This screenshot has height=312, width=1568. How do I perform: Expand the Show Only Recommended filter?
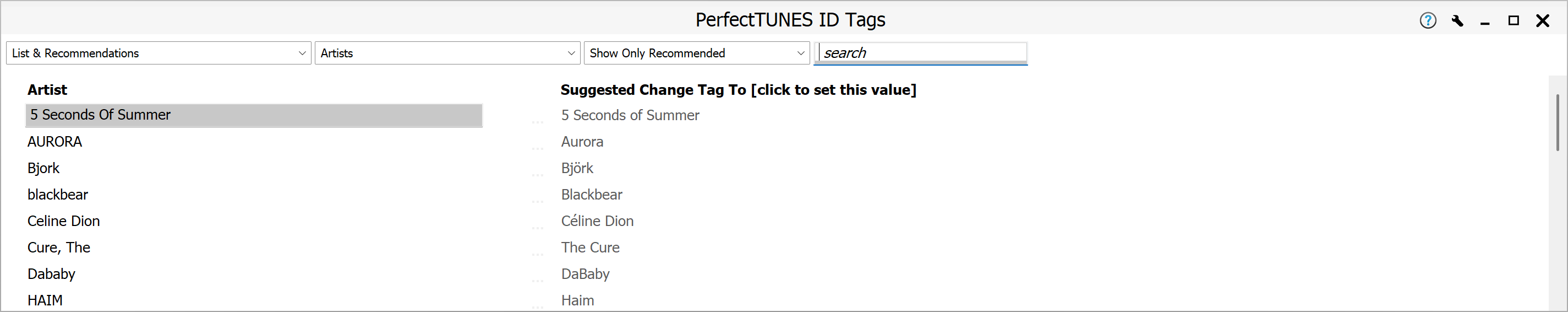click(x=696, y=53)
